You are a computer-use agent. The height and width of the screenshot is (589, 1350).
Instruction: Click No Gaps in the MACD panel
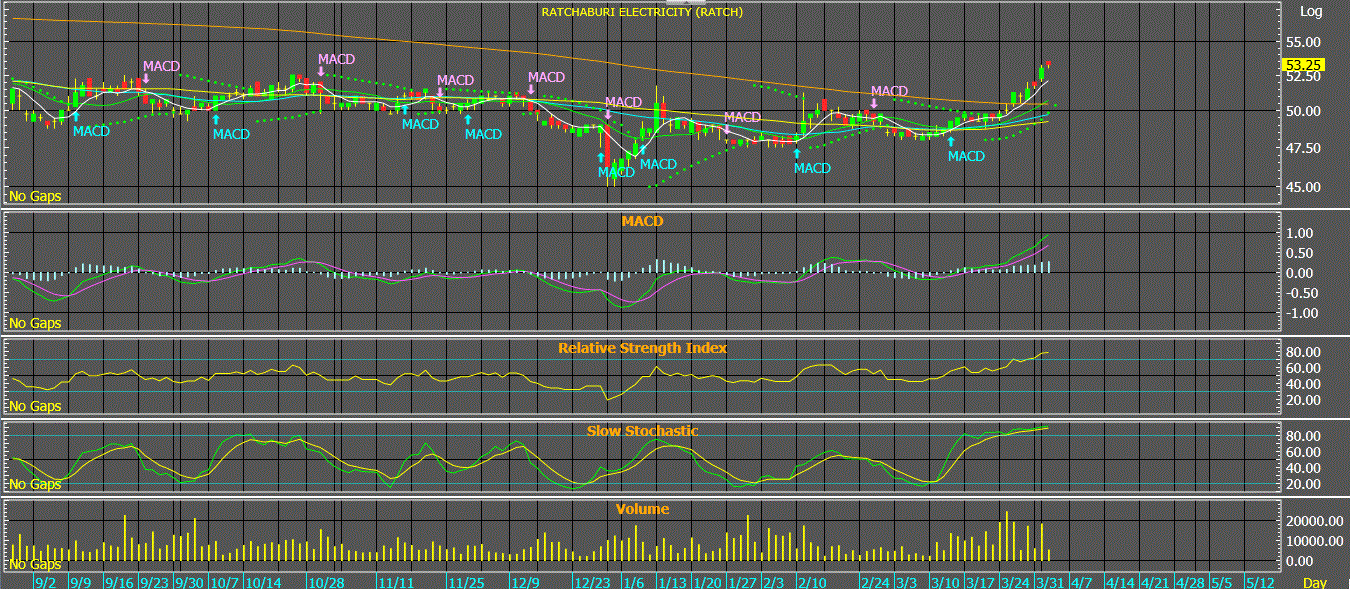(35, 323)
